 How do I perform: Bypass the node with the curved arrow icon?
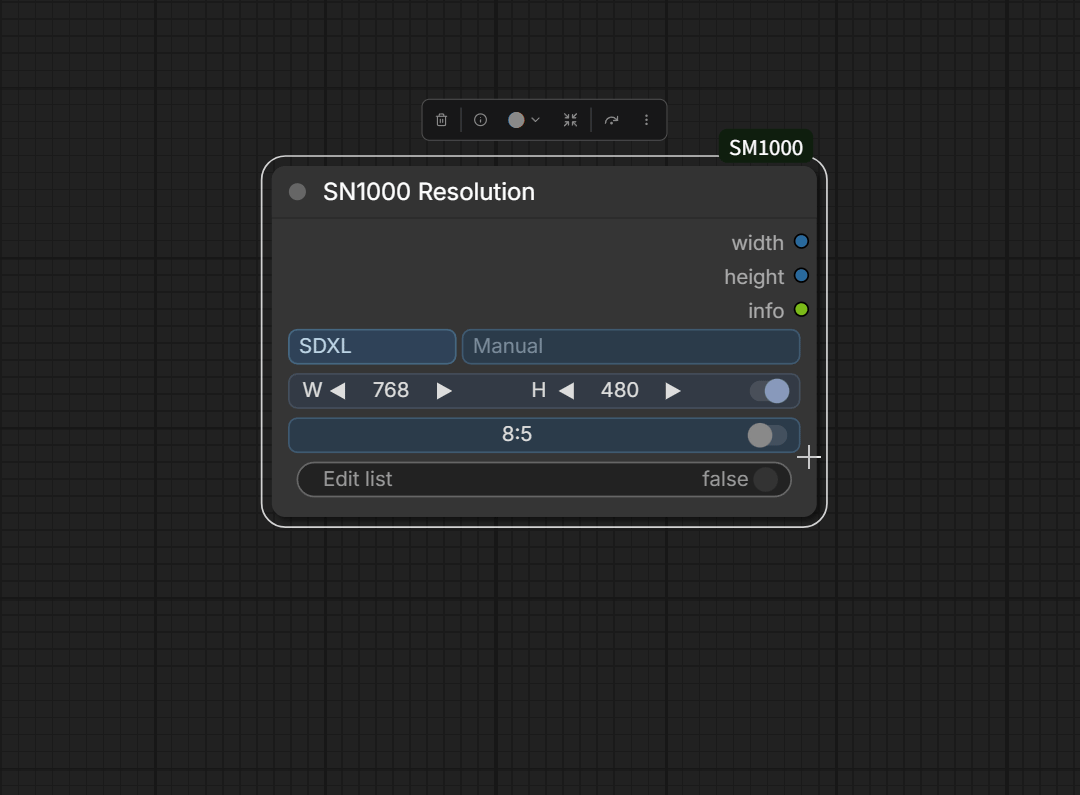612,120
